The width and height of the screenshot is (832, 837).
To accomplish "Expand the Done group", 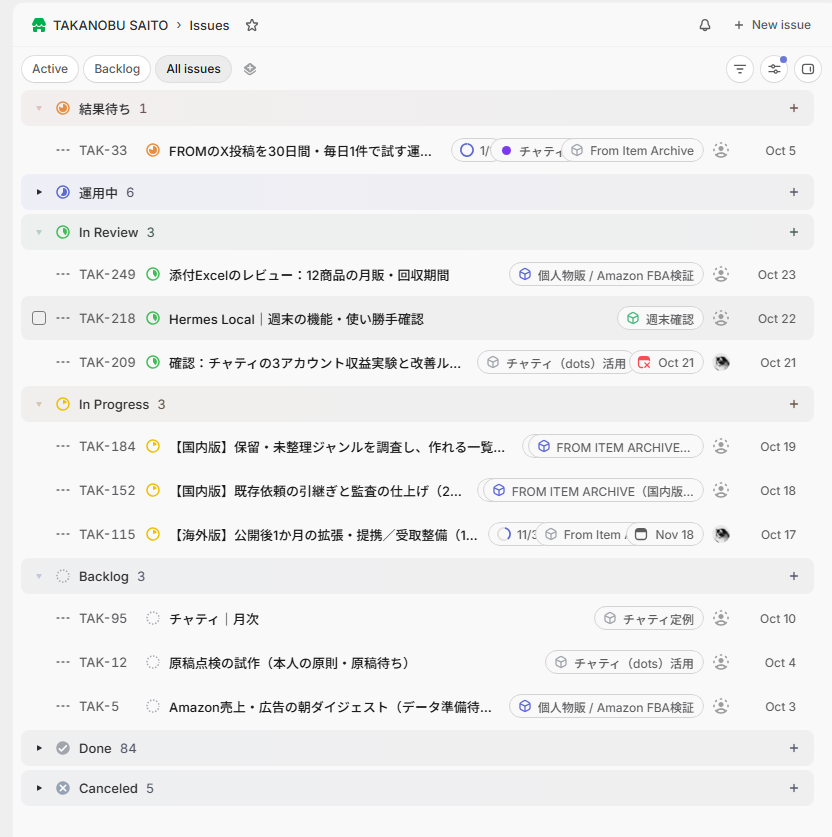I will pos(39,748).
